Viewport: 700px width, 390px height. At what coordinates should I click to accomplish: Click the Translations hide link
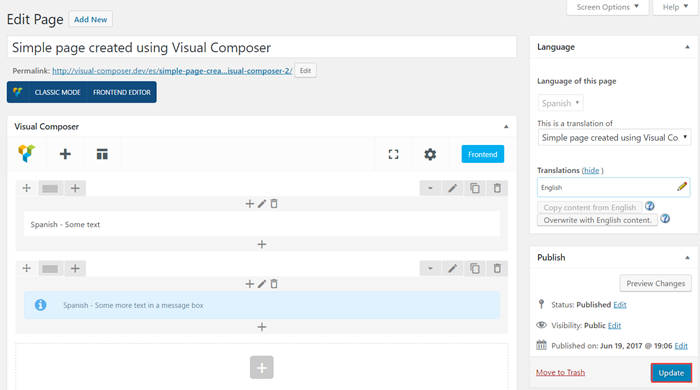[591, 170]
